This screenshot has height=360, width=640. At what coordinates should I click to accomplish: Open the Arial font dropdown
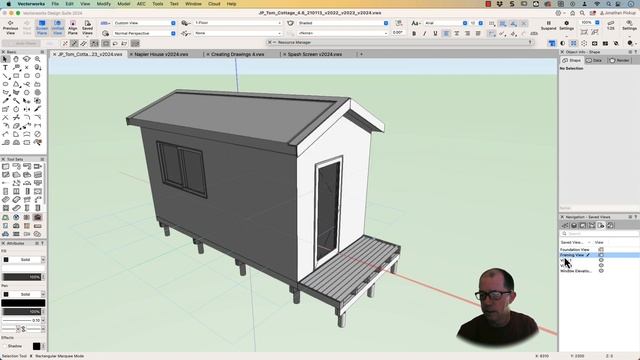pos(445,23)
